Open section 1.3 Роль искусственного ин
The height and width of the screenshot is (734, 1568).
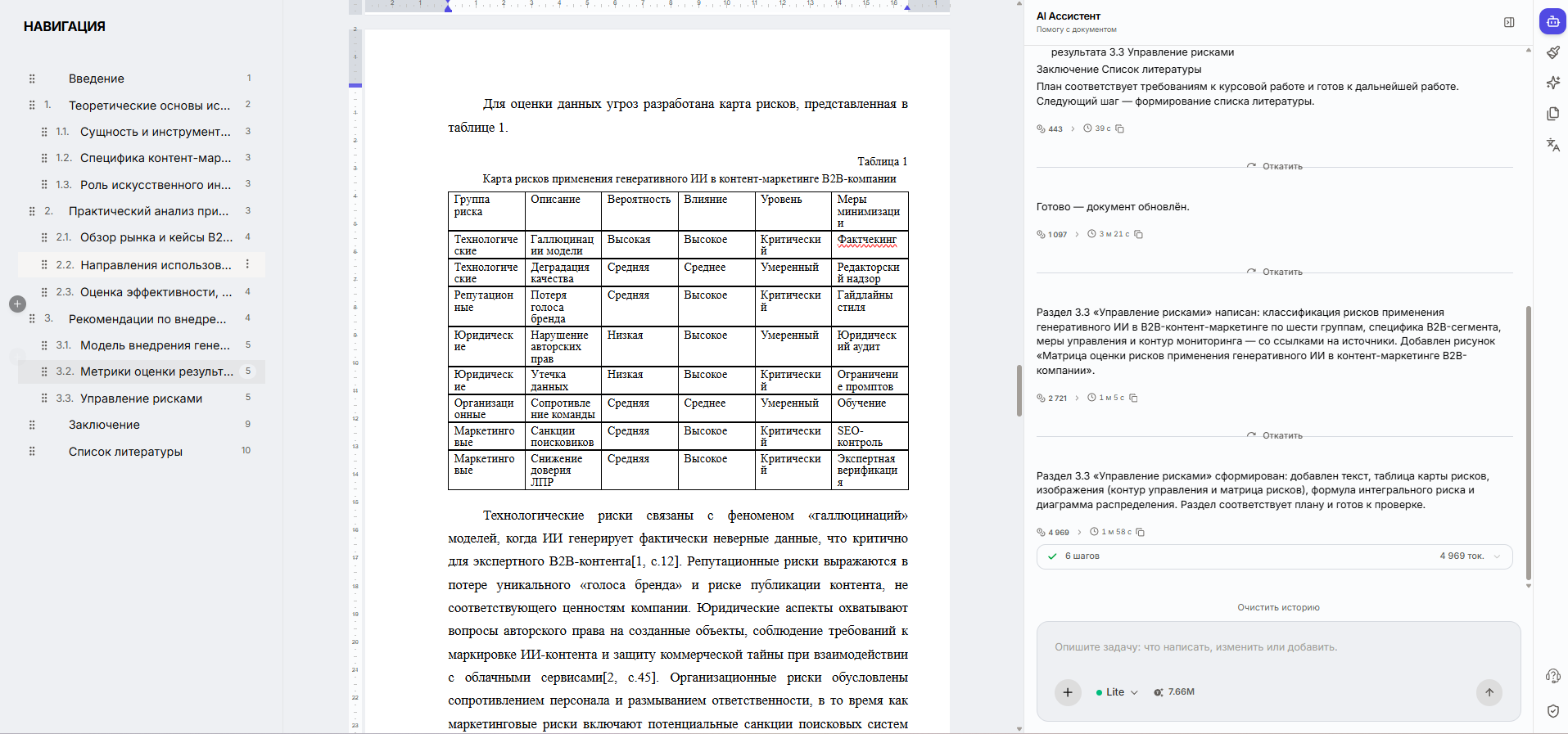[156, 185]
